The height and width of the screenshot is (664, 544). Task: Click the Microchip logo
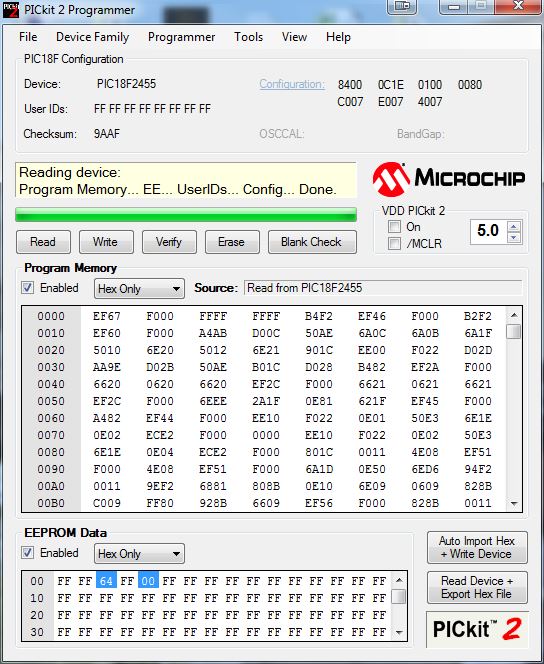pyautogui.click(x=449, y=179)
